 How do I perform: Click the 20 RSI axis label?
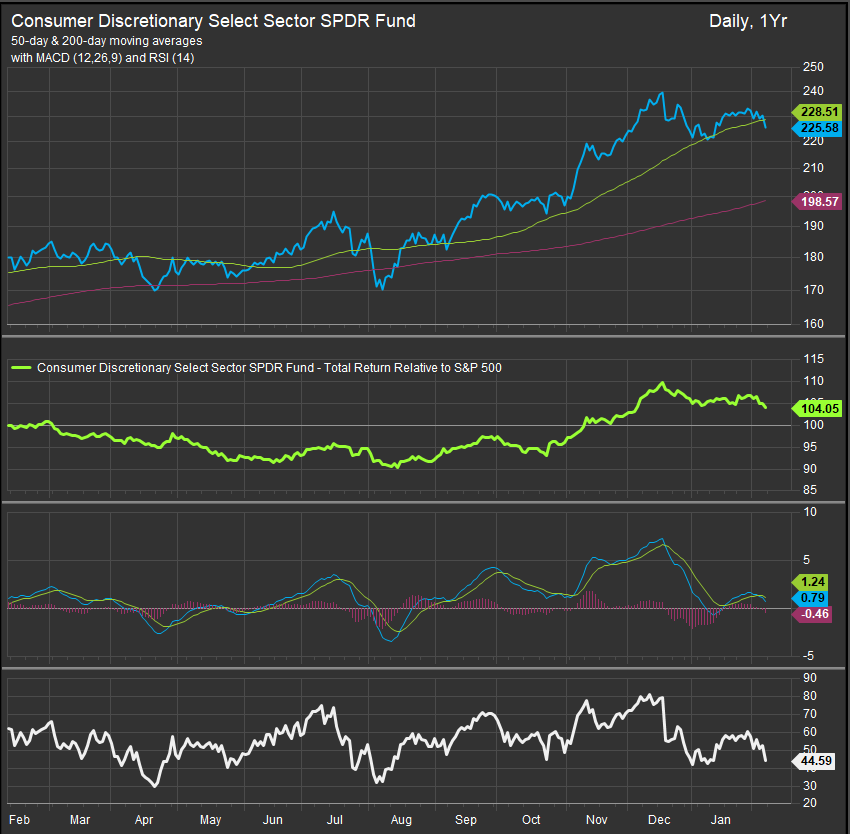[809, 803]
